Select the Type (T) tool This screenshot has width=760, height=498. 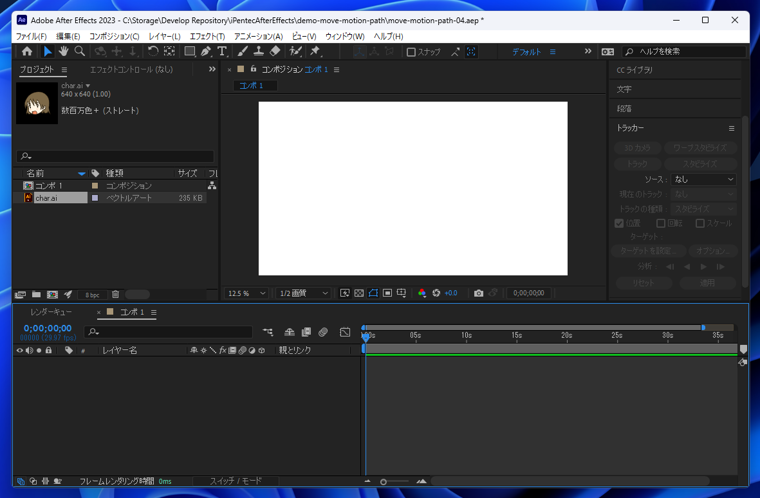pyautogui.click(x=222, y=52)
